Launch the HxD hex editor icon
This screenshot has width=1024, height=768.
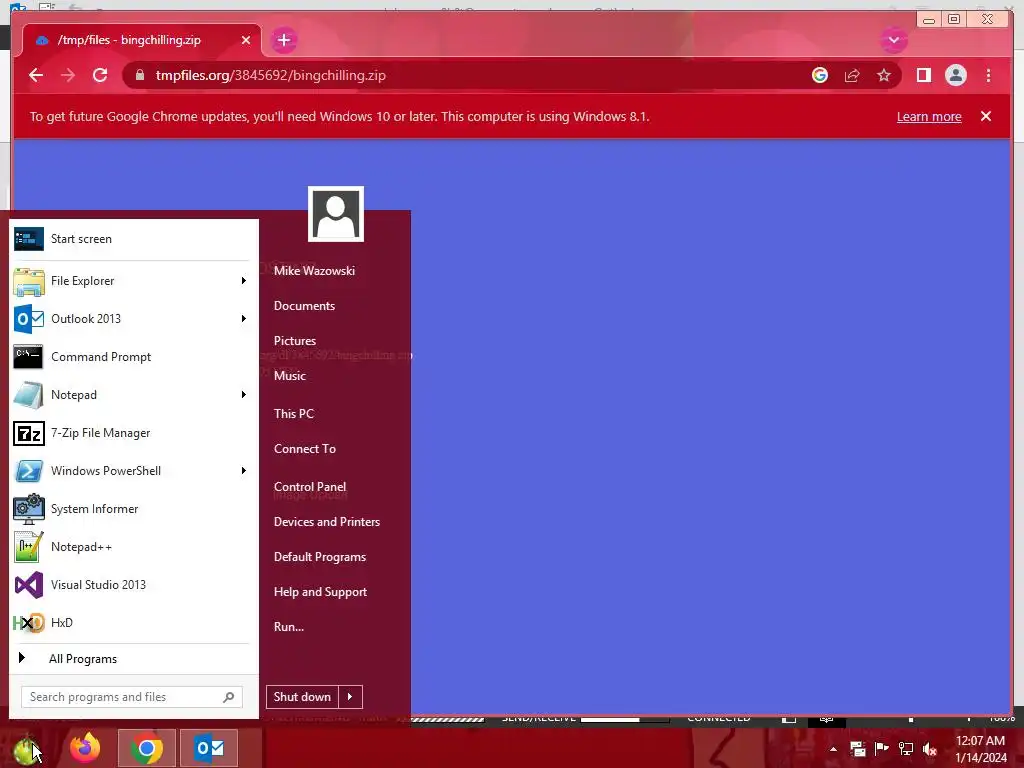29,623
